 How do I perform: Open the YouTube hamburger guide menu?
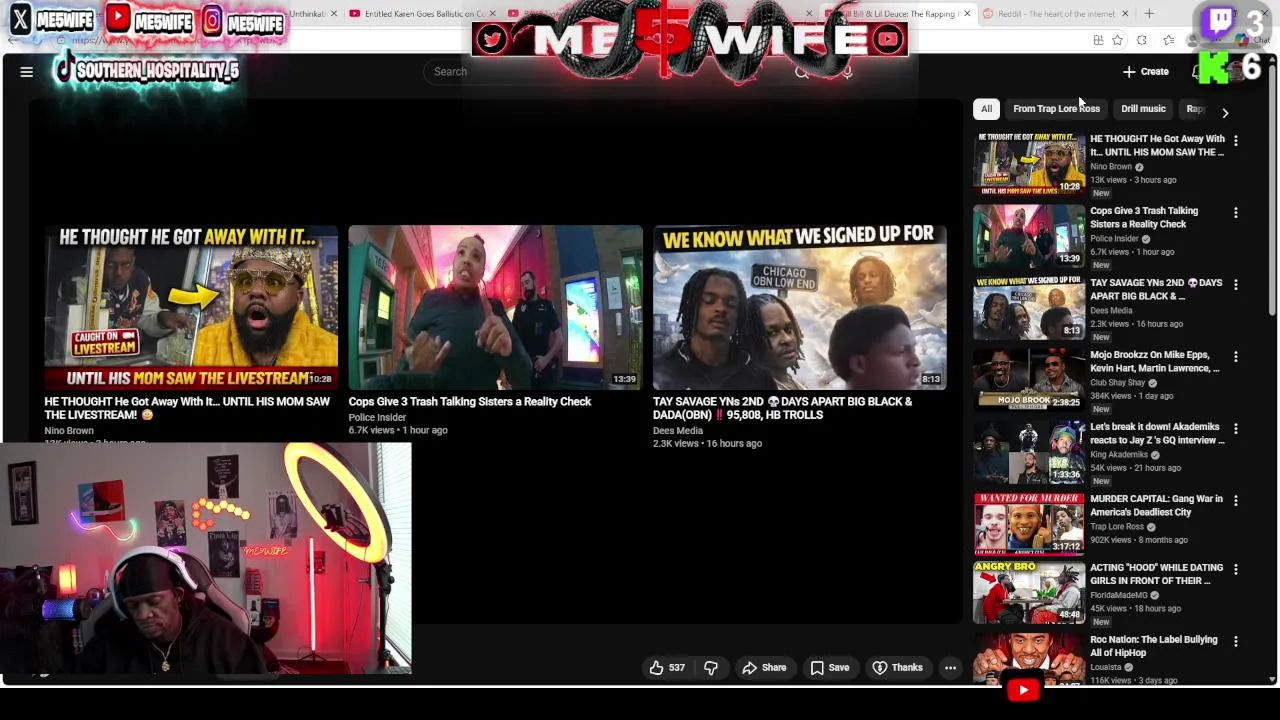click(27, 72)
